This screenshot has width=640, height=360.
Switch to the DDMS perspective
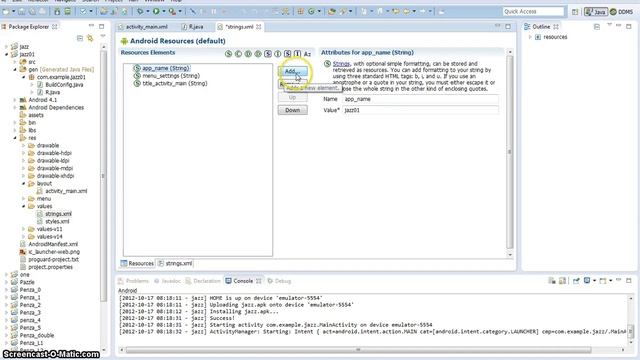622,12
